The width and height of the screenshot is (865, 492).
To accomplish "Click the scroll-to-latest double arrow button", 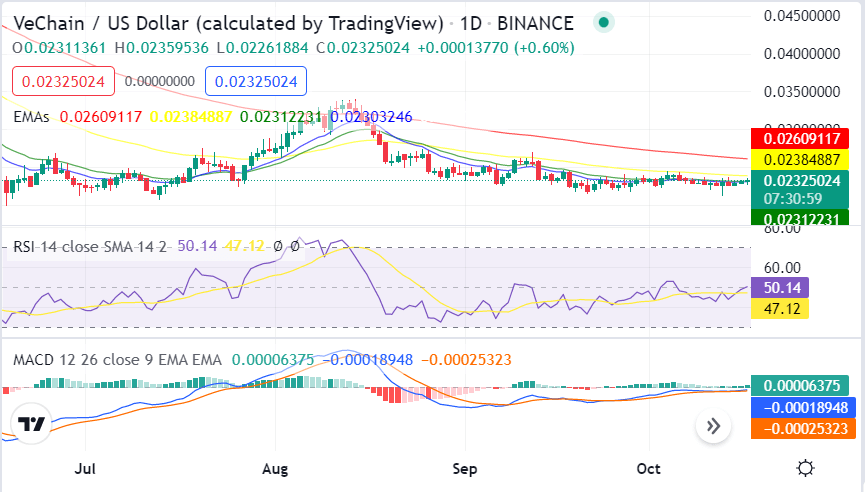I will [x=713, y=426].
